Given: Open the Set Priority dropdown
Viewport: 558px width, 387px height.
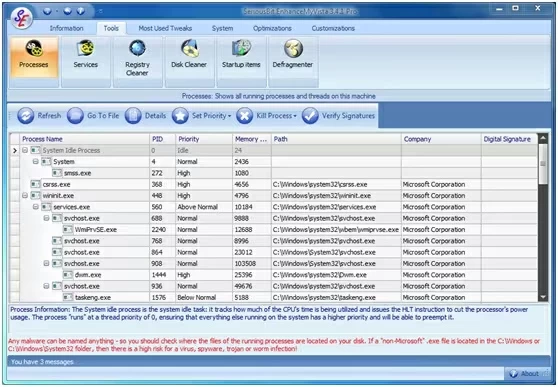Looking at the screenshot, I should (x=202, y=116).
